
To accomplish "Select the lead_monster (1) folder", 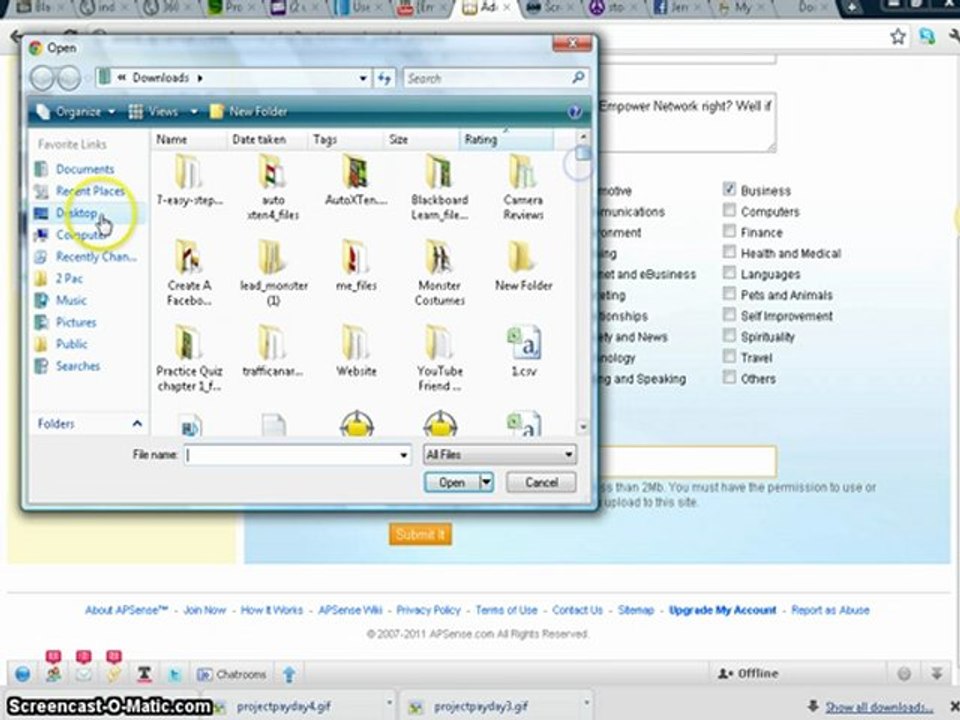I will [x=273, y=273].
